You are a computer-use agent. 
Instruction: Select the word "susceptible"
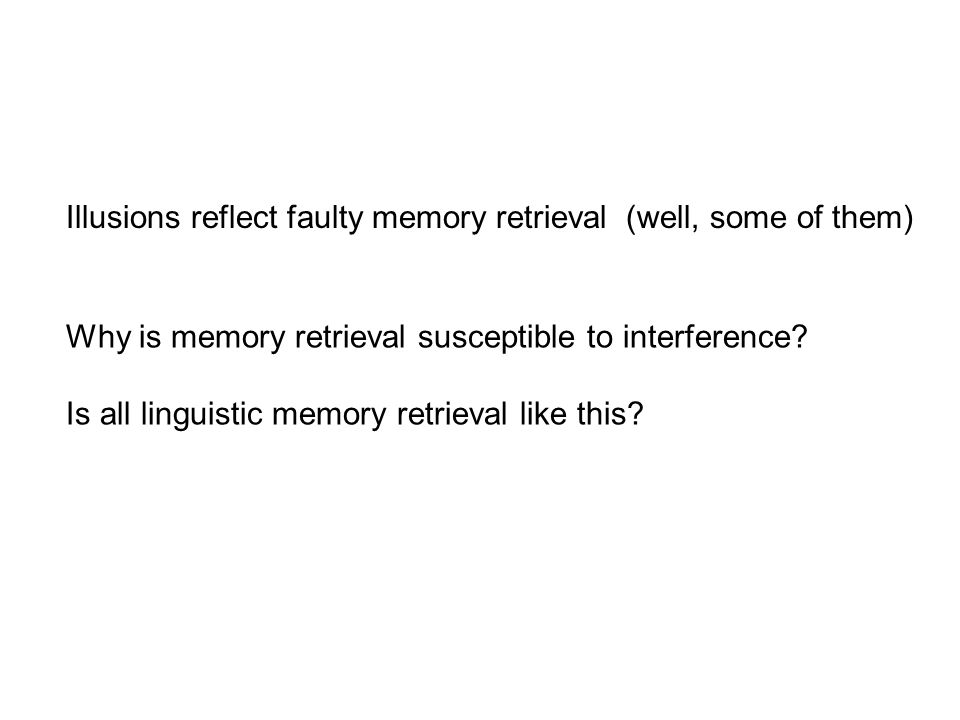tap(496, 339)
